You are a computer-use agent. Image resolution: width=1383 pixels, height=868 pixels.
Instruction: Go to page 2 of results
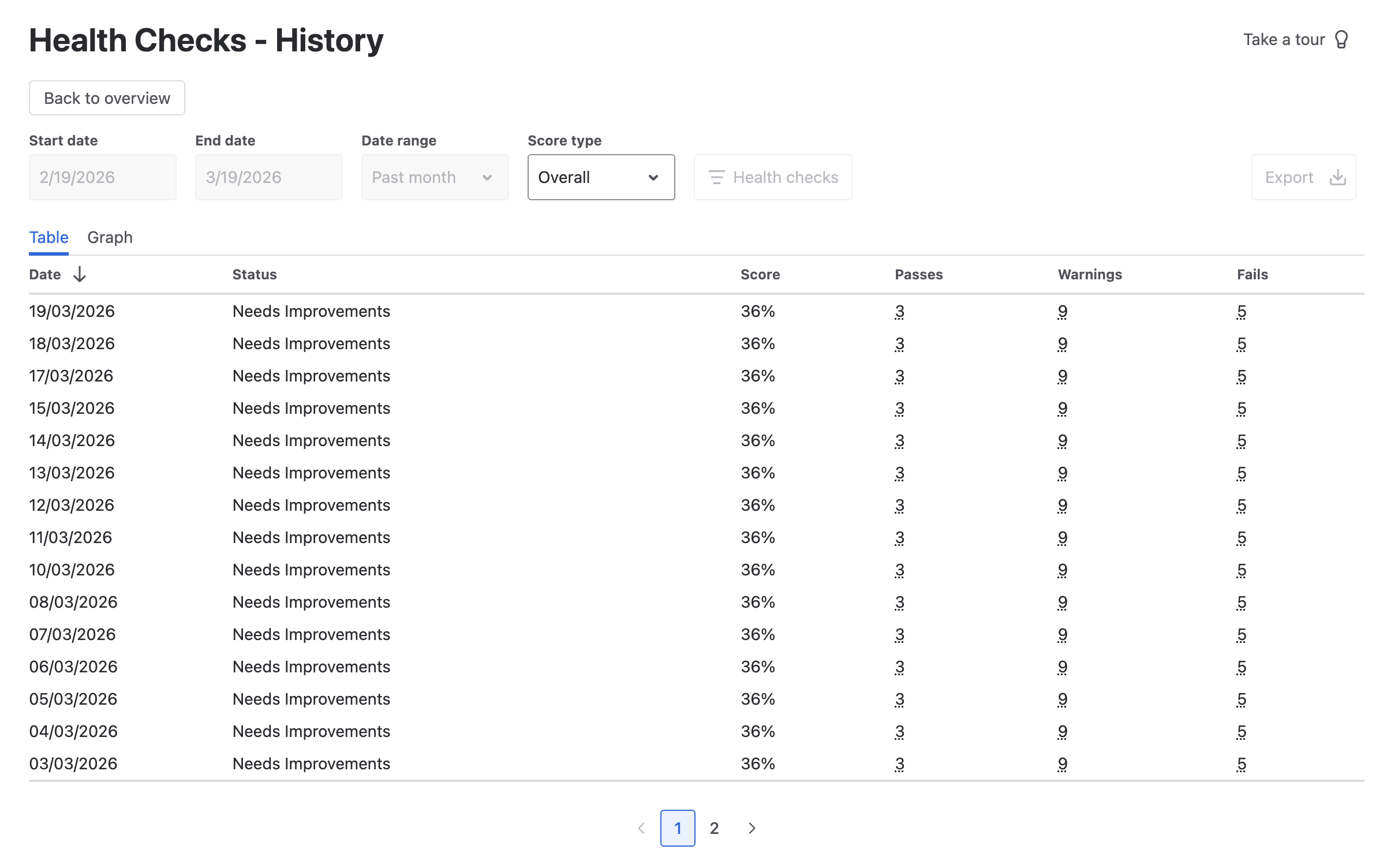[714, 828]
